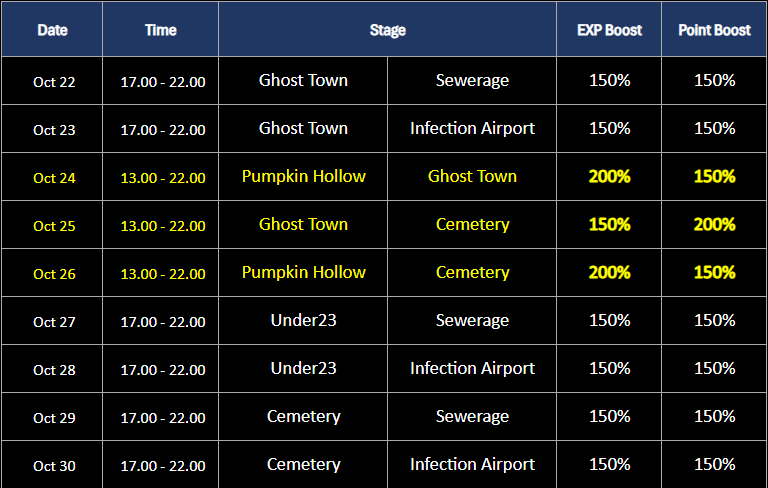This screenshot has width=768, height=488.
Task: Click the Time column header
Action: [x=160, y=30]
